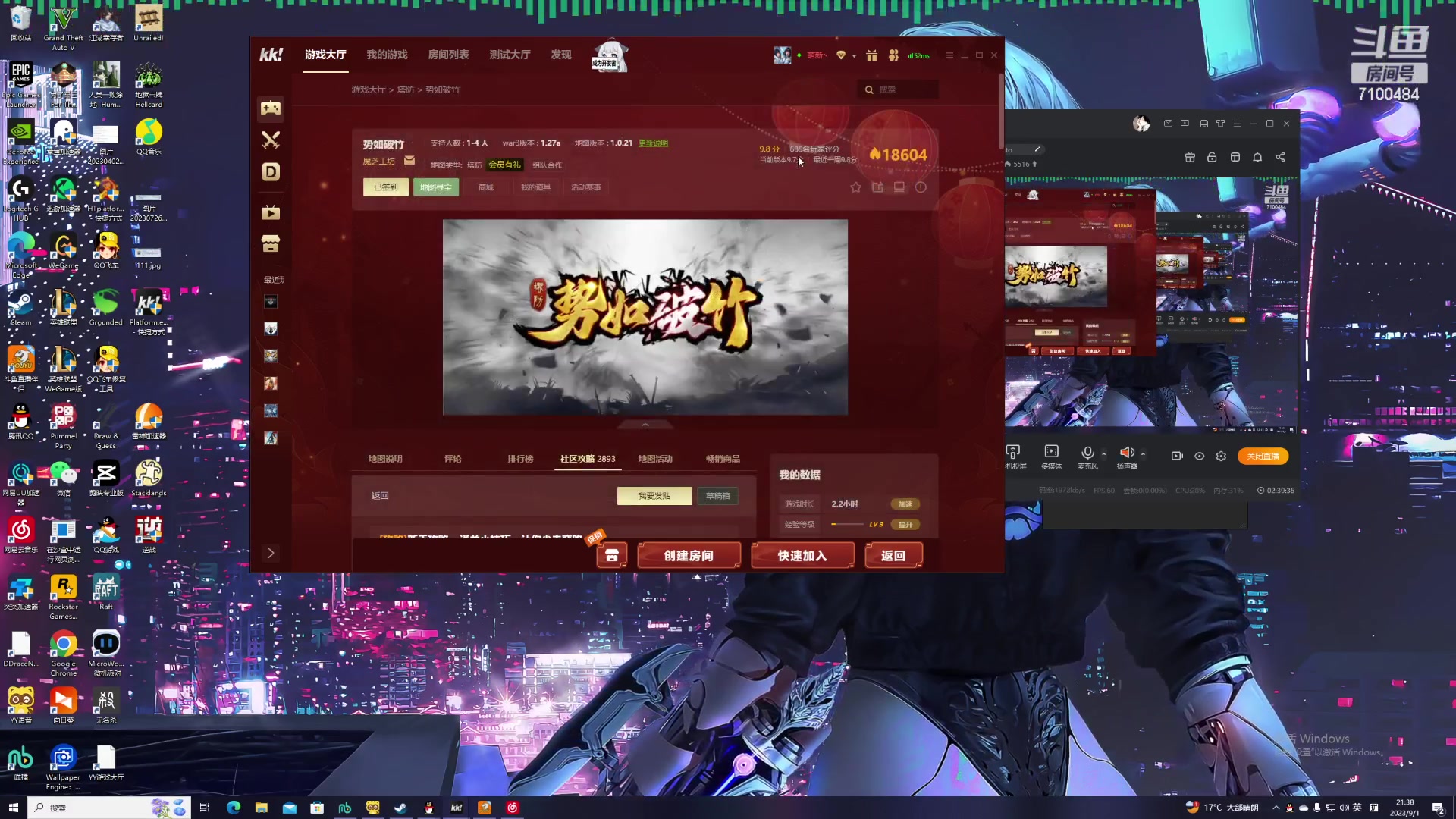Select the 排行榜 tab
Screen dimensions: 1456x819
click(520, 459)
